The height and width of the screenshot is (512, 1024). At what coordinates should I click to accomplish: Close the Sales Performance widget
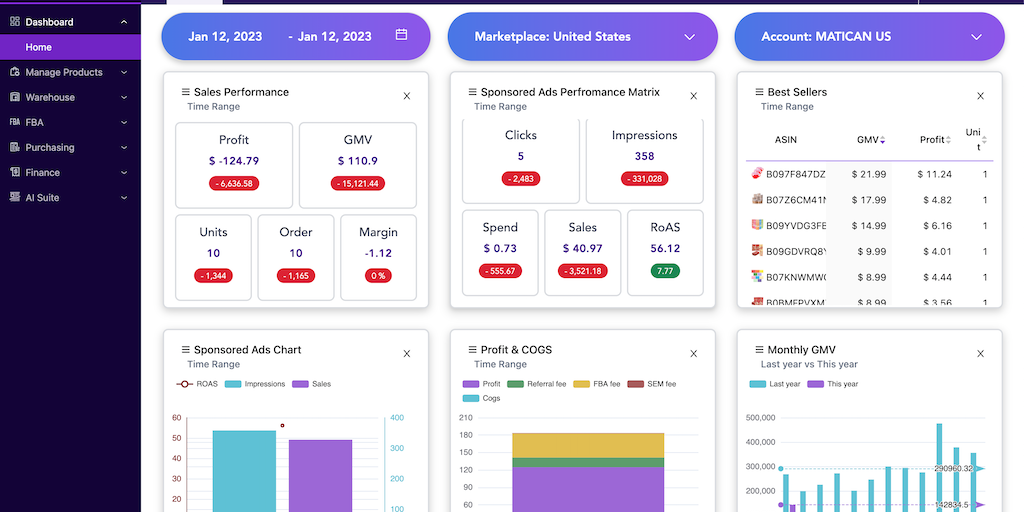pos(407,96)
